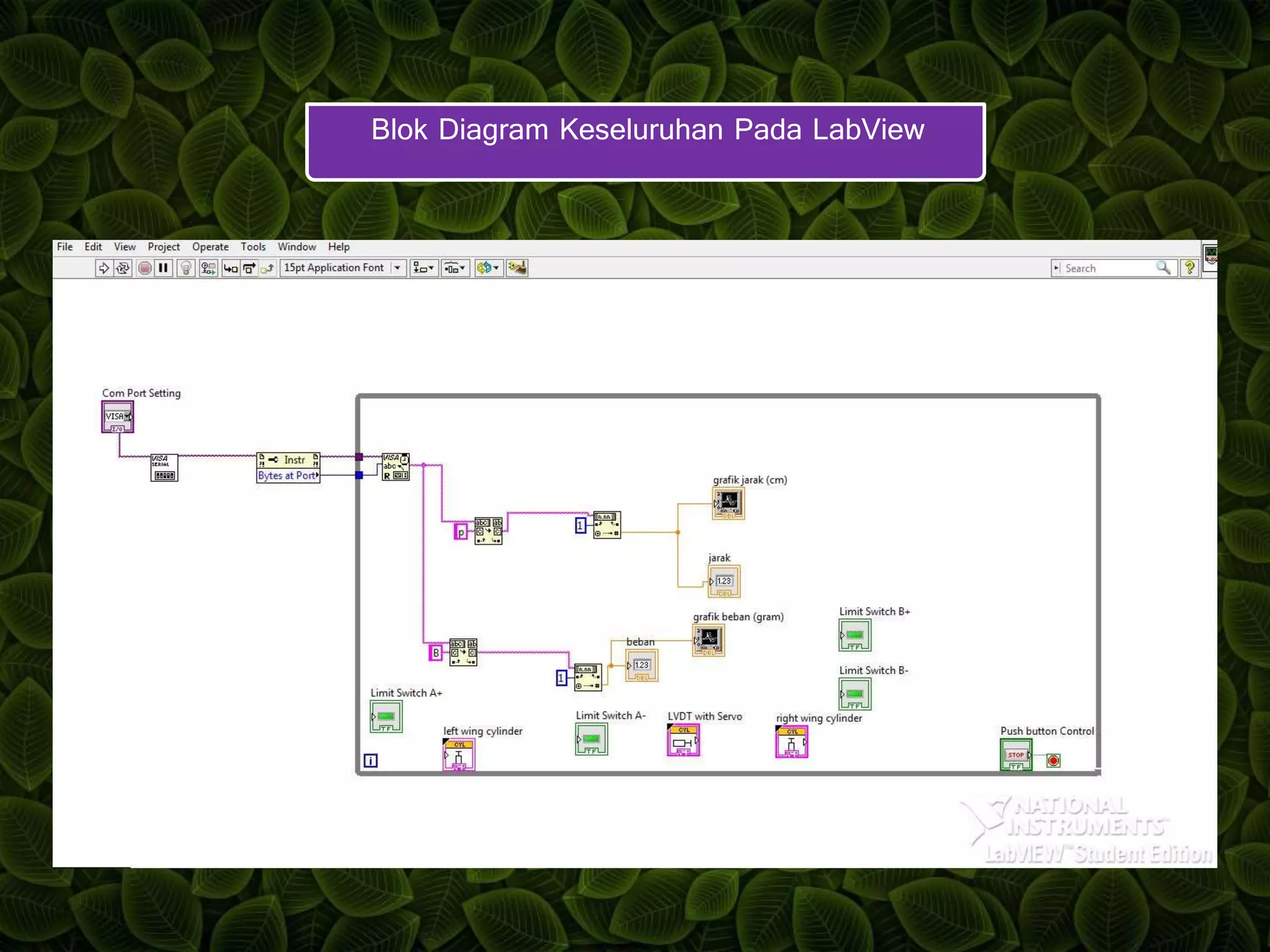Click the context help question mark
This screenshot has width=1270, height=952.
pos(1189,268)
